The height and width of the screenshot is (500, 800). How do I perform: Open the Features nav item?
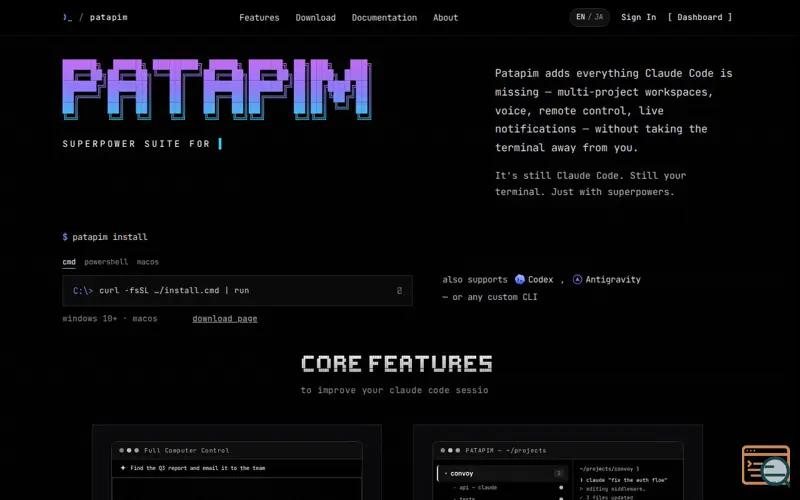tap(259, 18)
